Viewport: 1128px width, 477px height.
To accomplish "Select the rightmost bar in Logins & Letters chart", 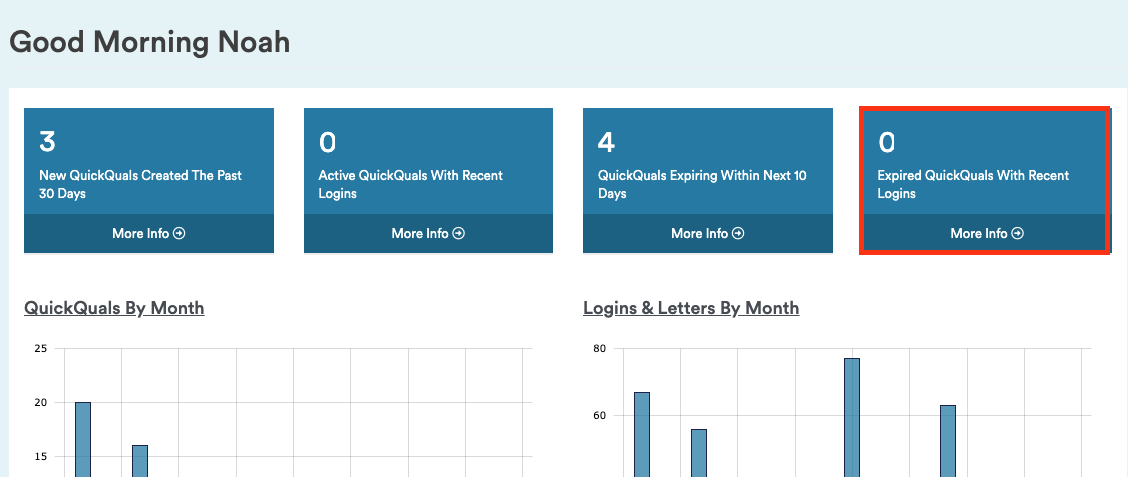I will pos(948,441).
